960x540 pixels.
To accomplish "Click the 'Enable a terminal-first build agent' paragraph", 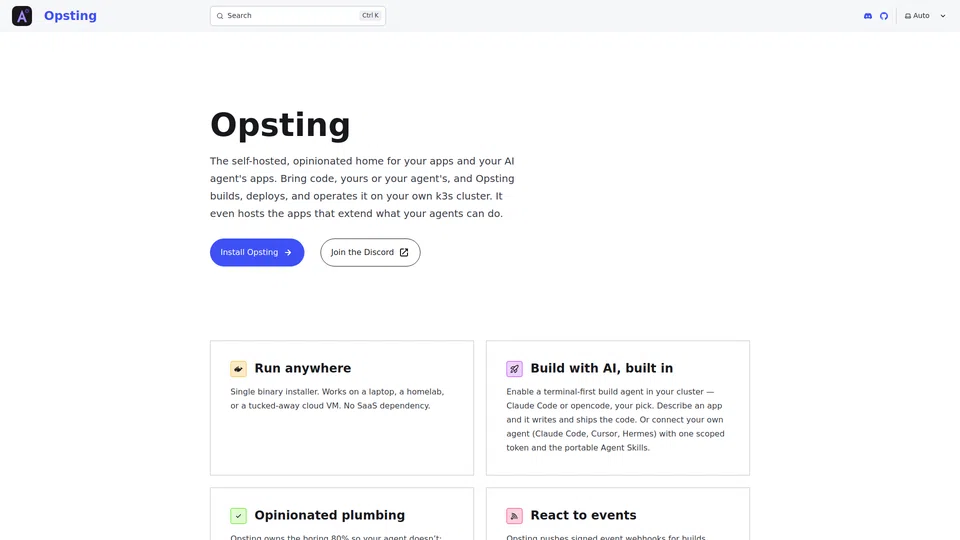I will pyautogui.click(x=615, y=419).
